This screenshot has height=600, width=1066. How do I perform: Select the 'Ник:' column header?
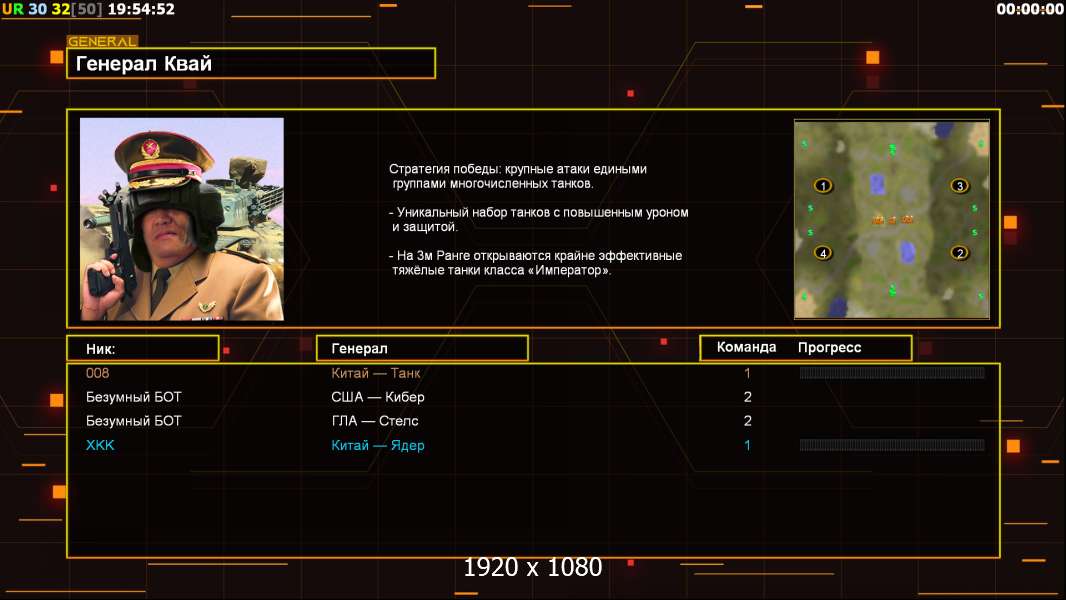click(x=143, y=348)
